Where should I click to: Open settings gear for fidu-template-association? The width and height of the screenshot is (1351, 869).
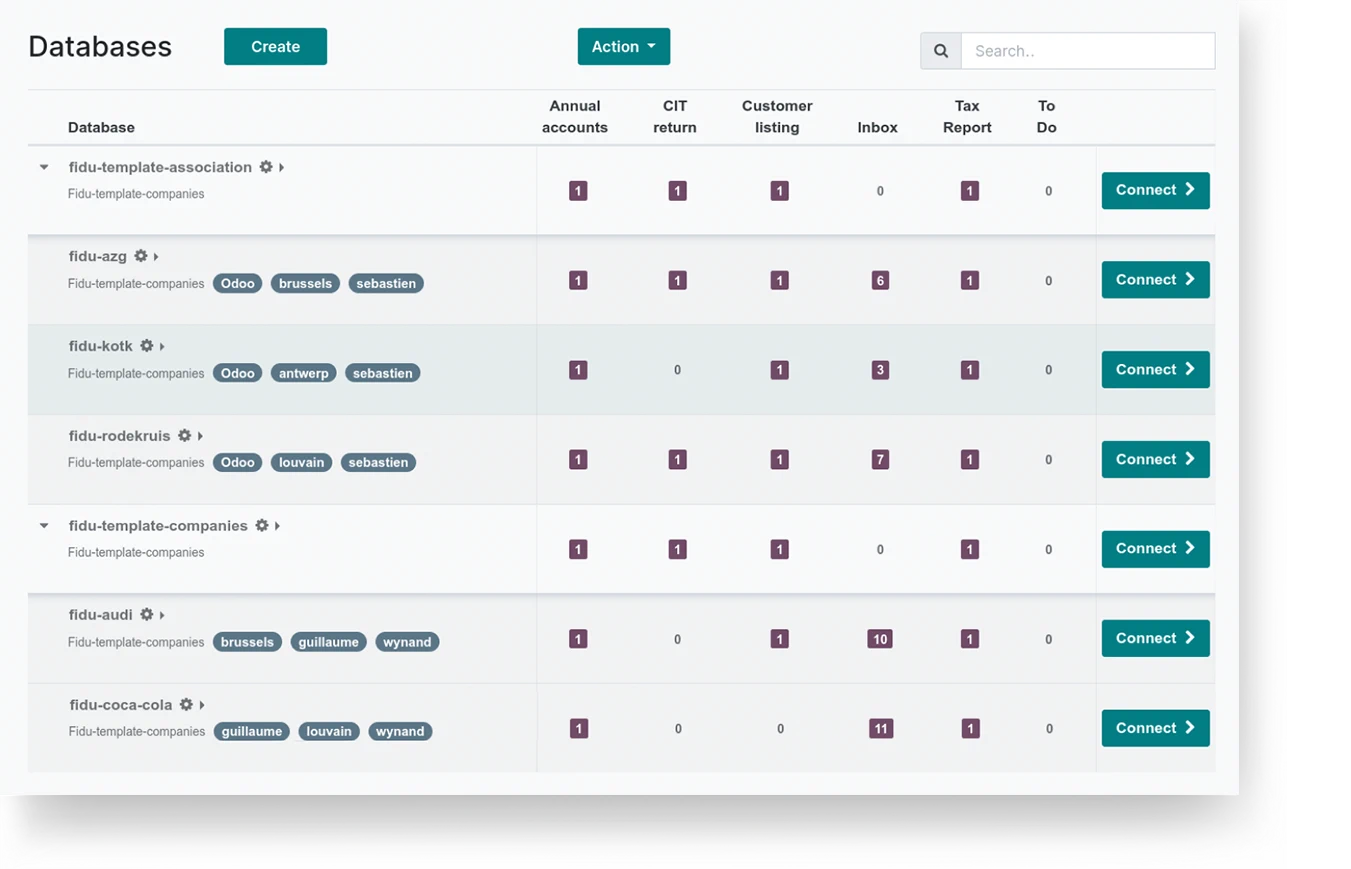(x=266, y=167)
